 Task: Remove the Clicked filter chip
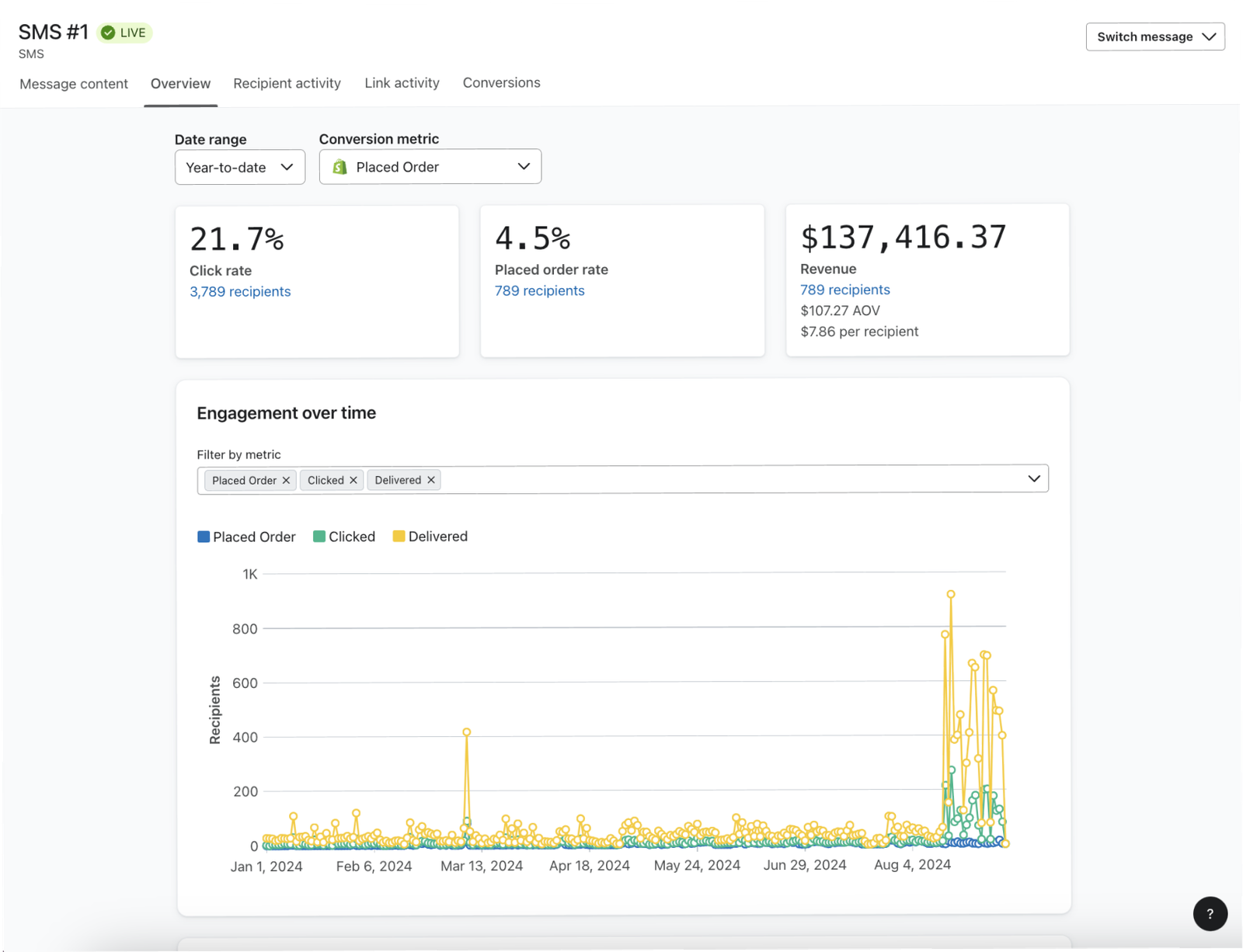(353, 481)
